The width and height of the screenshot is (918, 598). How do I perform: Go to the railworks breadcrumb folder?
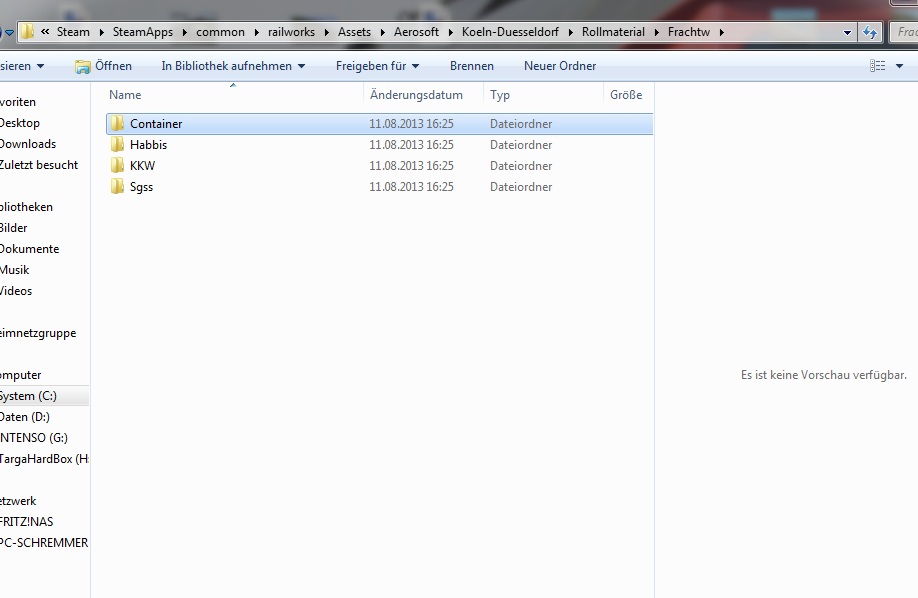point(292,32)
